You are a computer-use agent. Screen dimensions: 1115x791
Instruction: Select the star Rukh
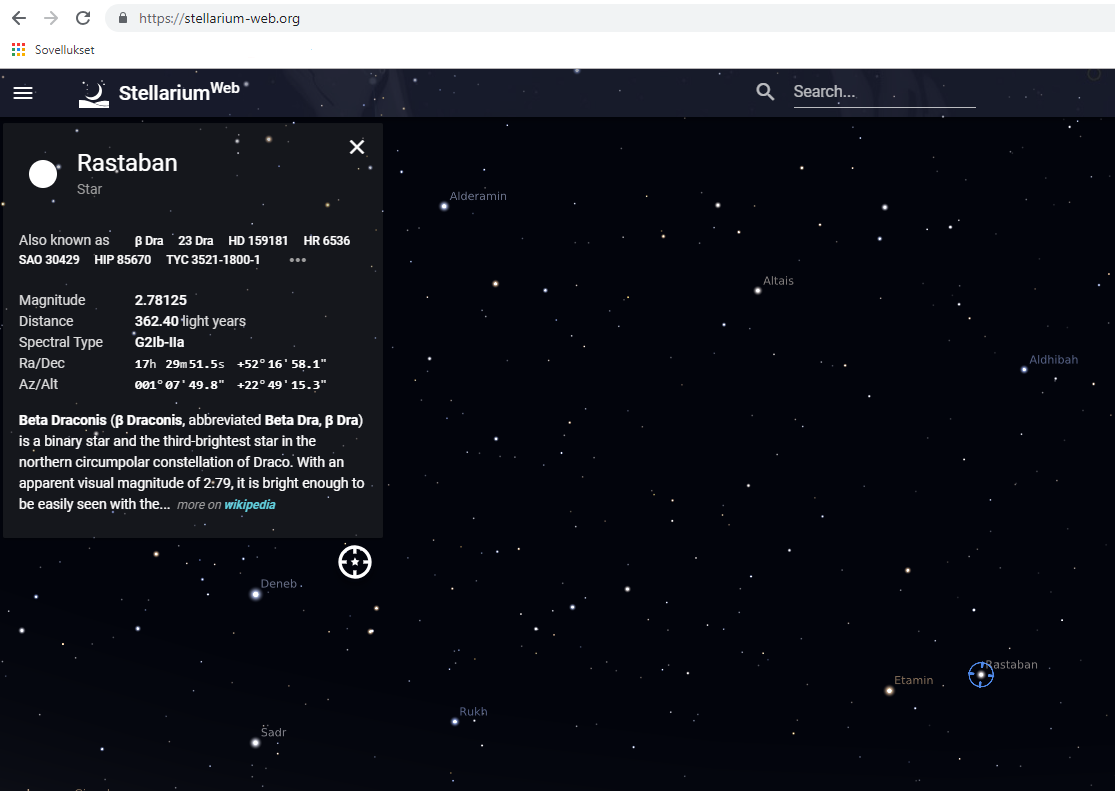(455, 721)
